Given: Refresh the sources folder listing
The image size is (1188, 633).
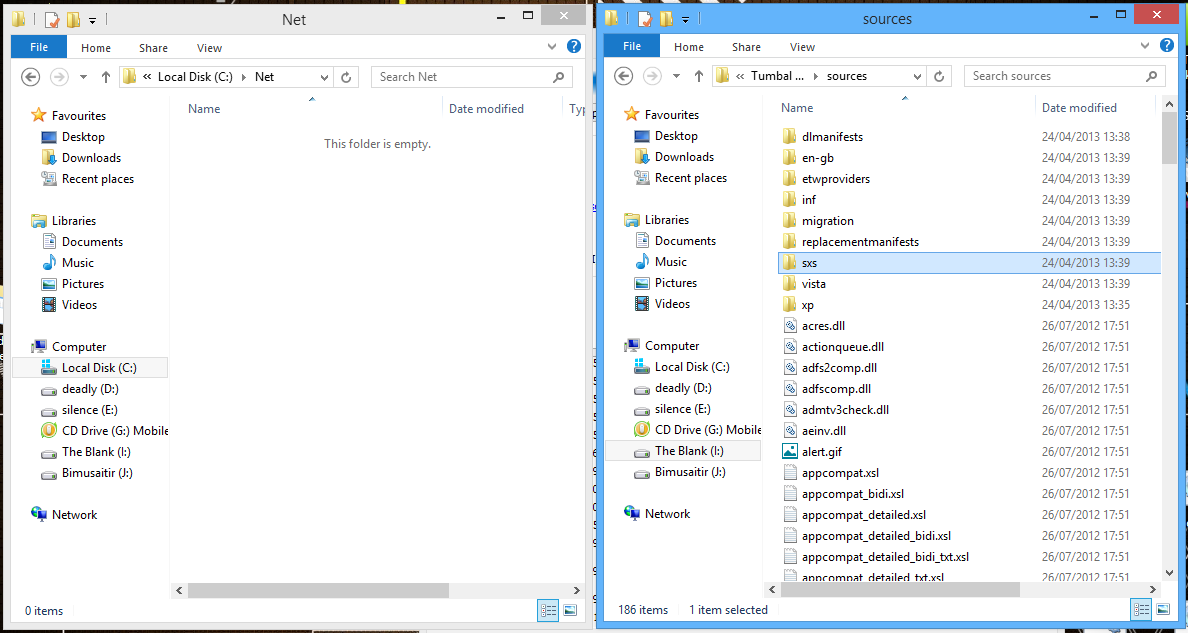Looking at the screenshot, I should 938,75.
